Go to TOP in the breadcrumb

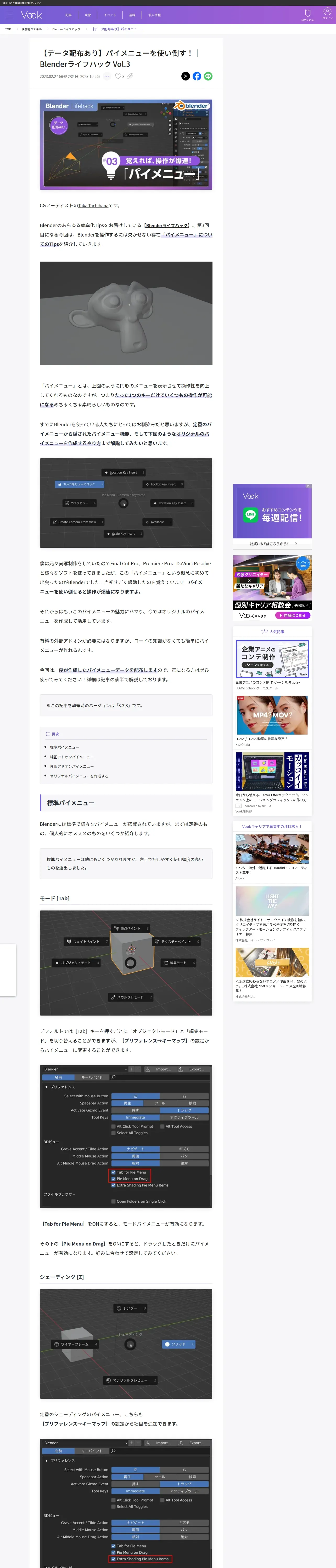pos(8,29)
